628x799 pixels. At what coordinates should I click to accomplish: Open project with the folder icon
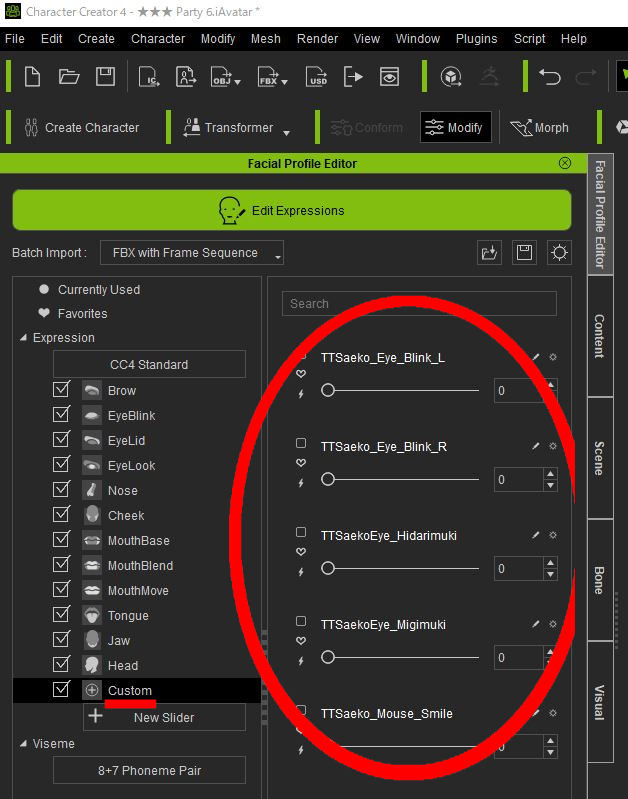(69, 77)
